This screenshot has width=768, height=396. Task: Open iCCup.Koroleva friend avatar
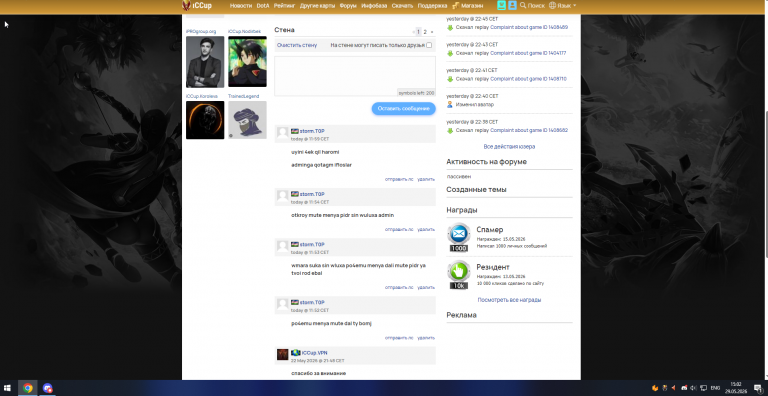point(205,120)
